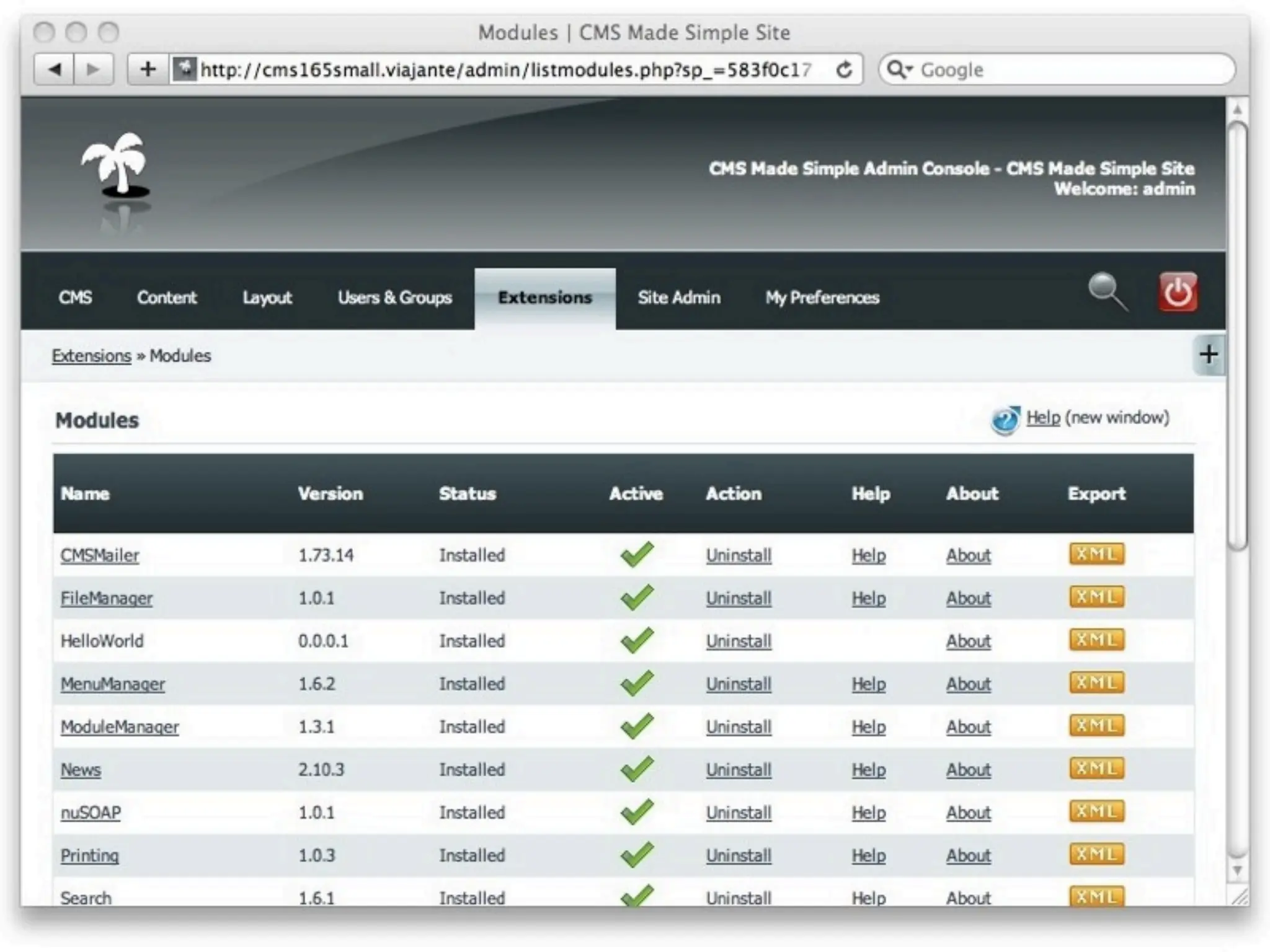Open the My Preferences menu
The image size is (1270, 952).
coord(822,298)
